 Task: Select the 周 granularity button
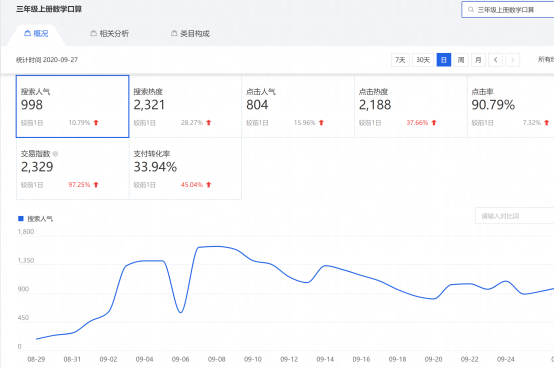tap(461, 60)
